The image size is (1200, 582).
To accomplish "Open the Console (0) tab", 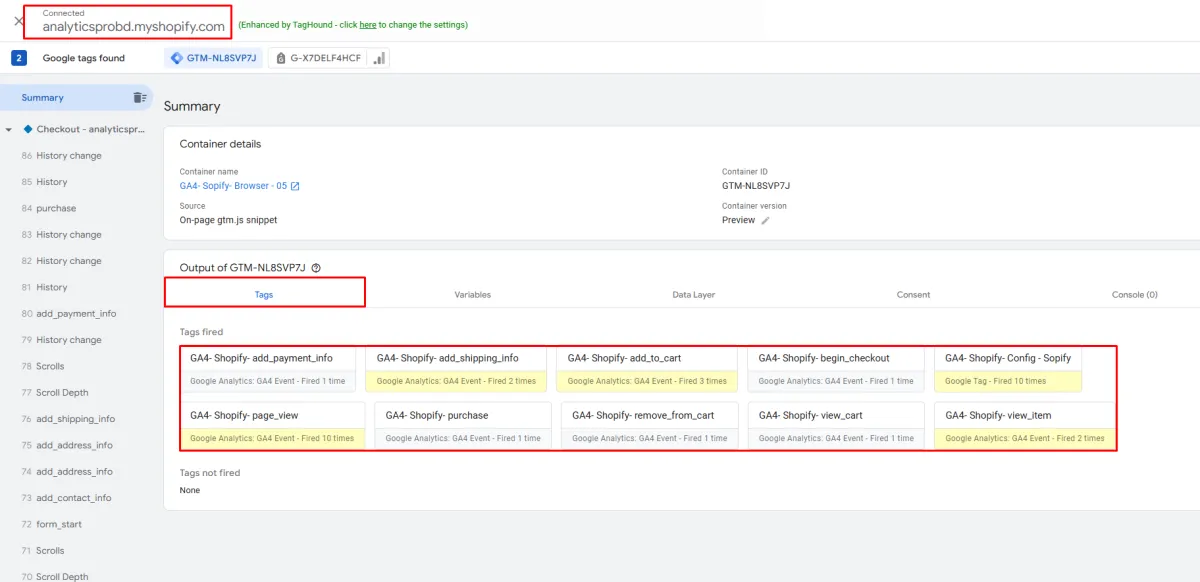I will [x=1134, y=294].
